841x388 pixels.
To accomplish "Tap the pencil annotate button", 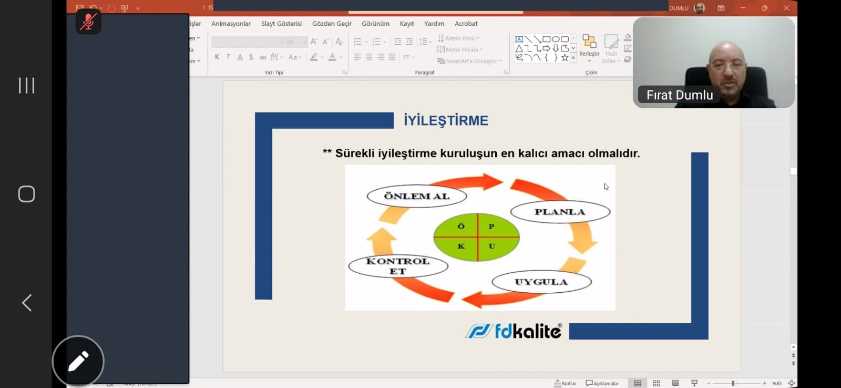I will point(78,362).
